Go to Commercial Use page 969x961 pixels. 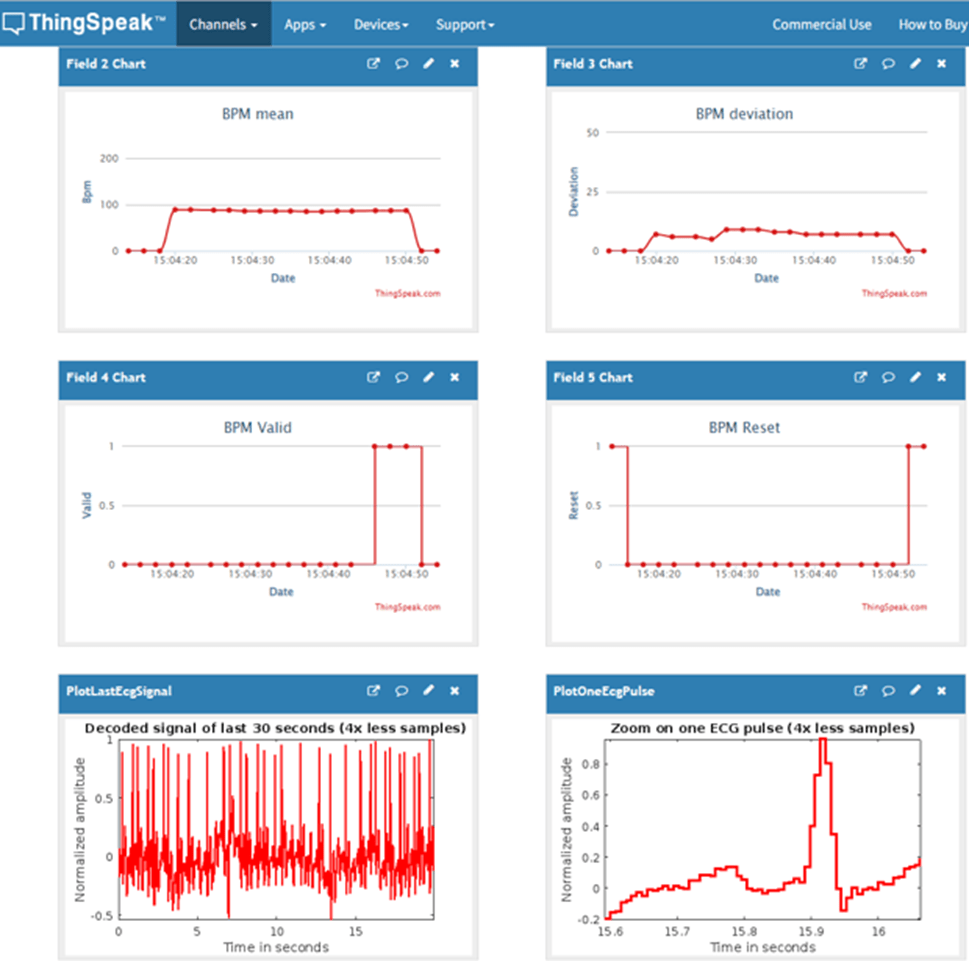tap(821, 24)
